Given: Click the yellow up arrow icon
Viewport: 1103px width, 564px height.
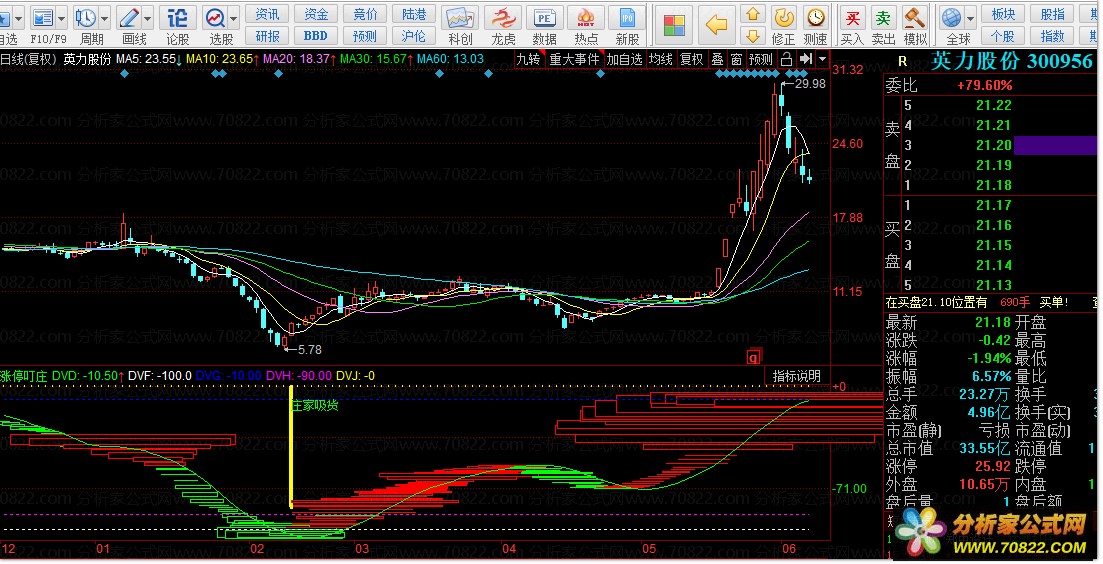Looking at the screenshot, I should (x=753, y=14).
